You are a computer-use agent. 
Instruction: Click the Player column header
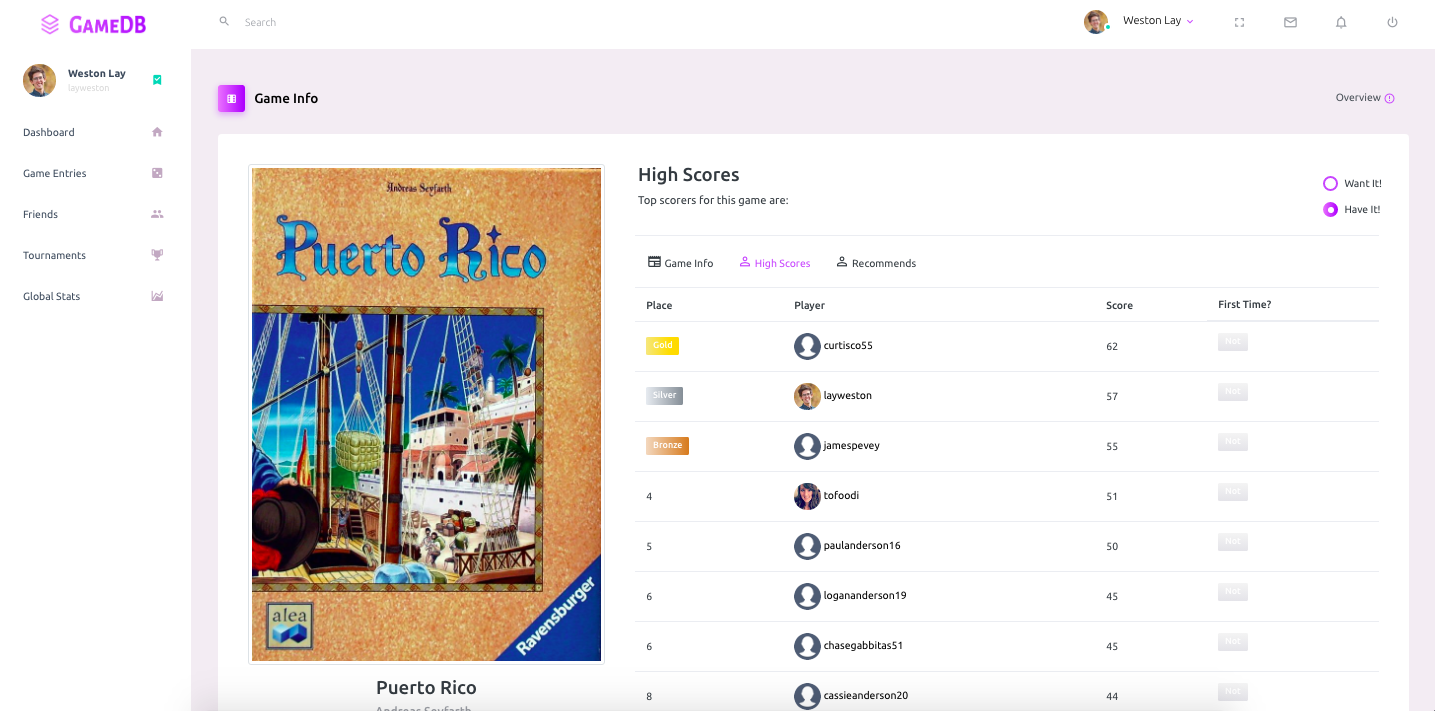(809, 306)
